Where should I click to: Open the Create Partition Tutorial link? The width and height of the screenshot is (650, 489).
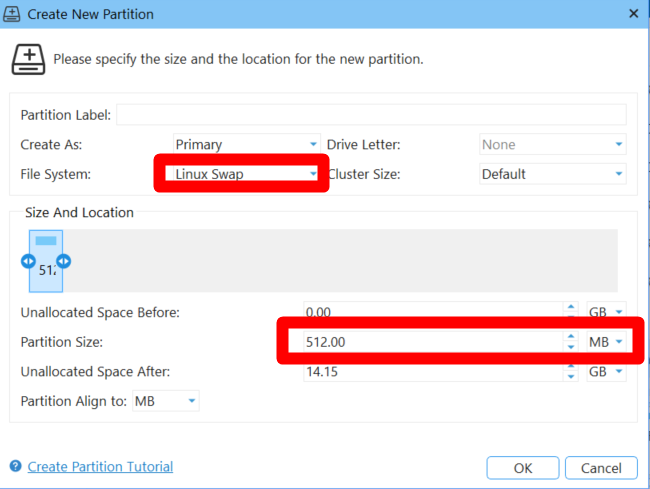pyautogui.click(x=100, y=467)
